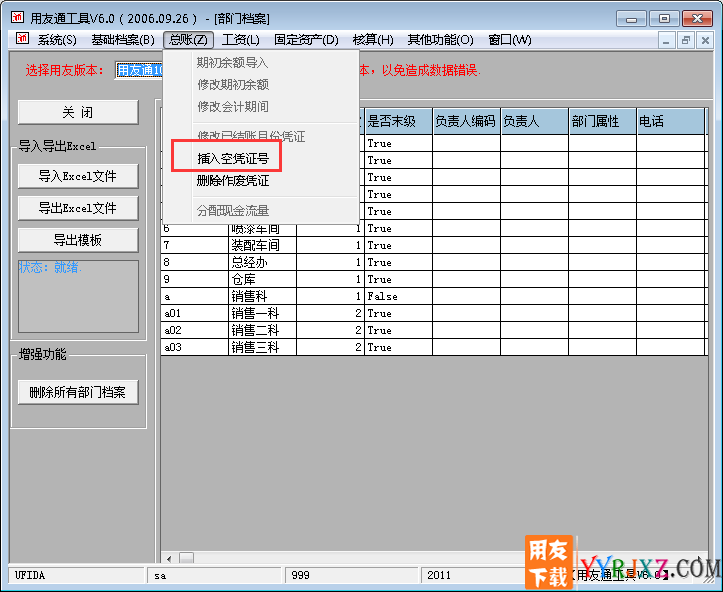Viewport: 723px width, 592px height.
Task: Select the a01 code cell
Action: 194,314
